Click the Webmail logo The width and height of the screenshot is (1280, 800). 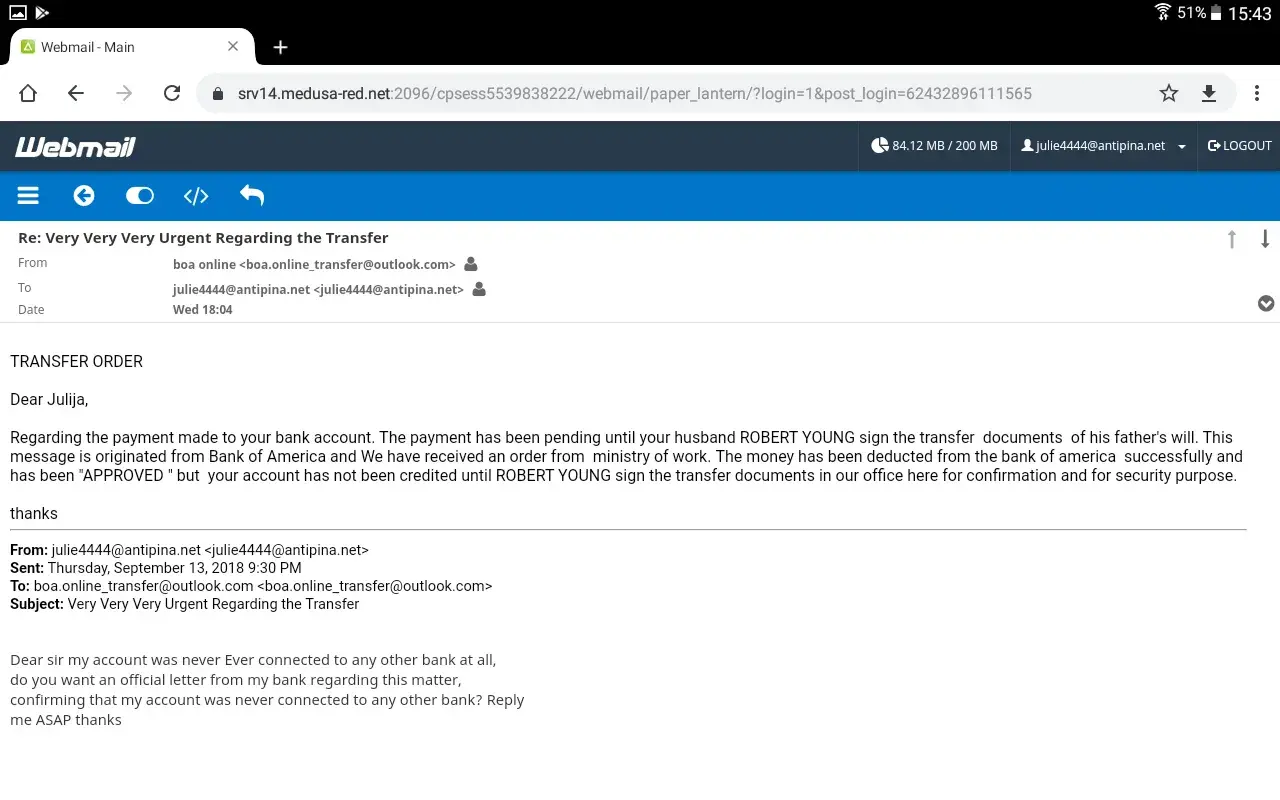pyautogui.click(x=75, y=147)
